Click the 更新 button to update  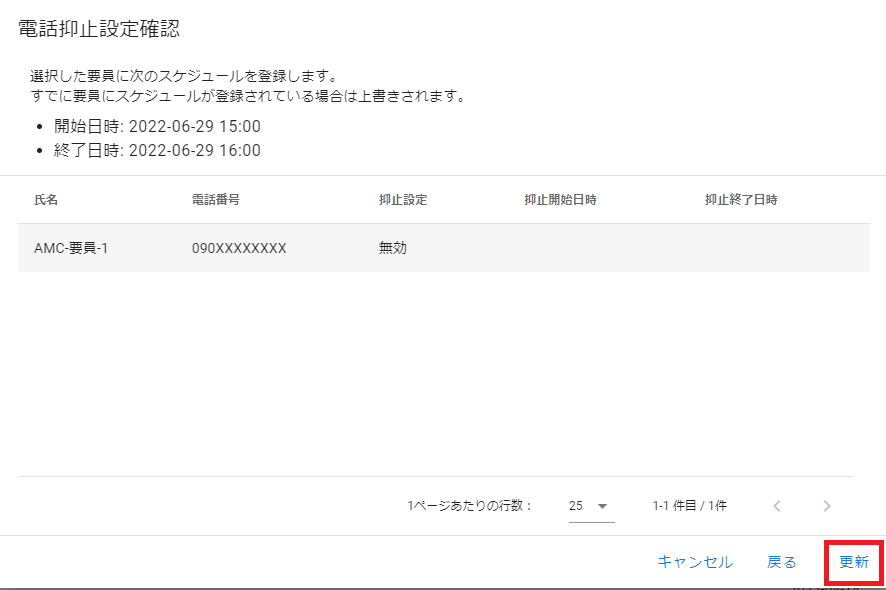click(x=853, y=562)
